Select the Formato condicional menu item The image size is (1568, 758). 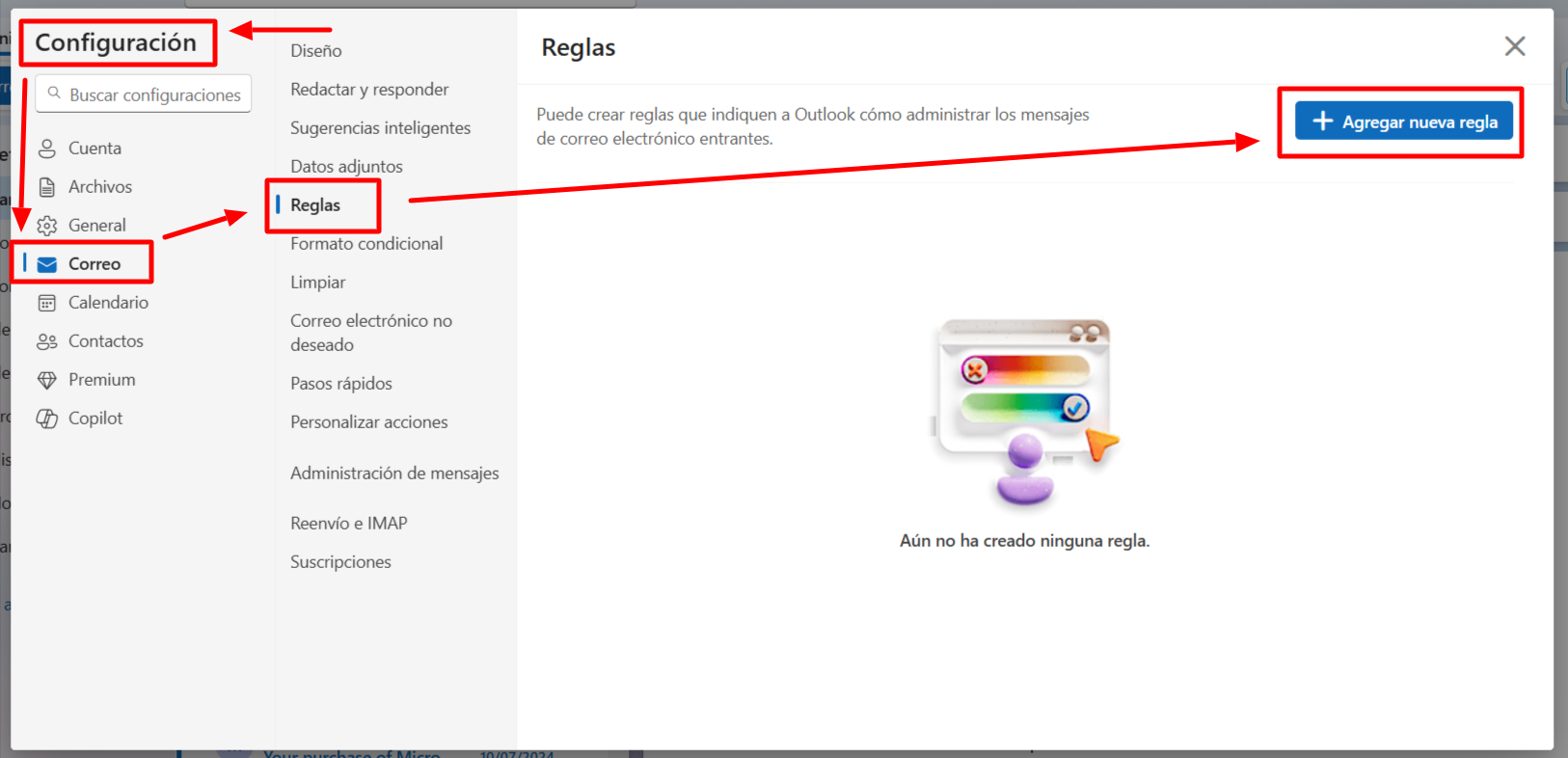366,244
